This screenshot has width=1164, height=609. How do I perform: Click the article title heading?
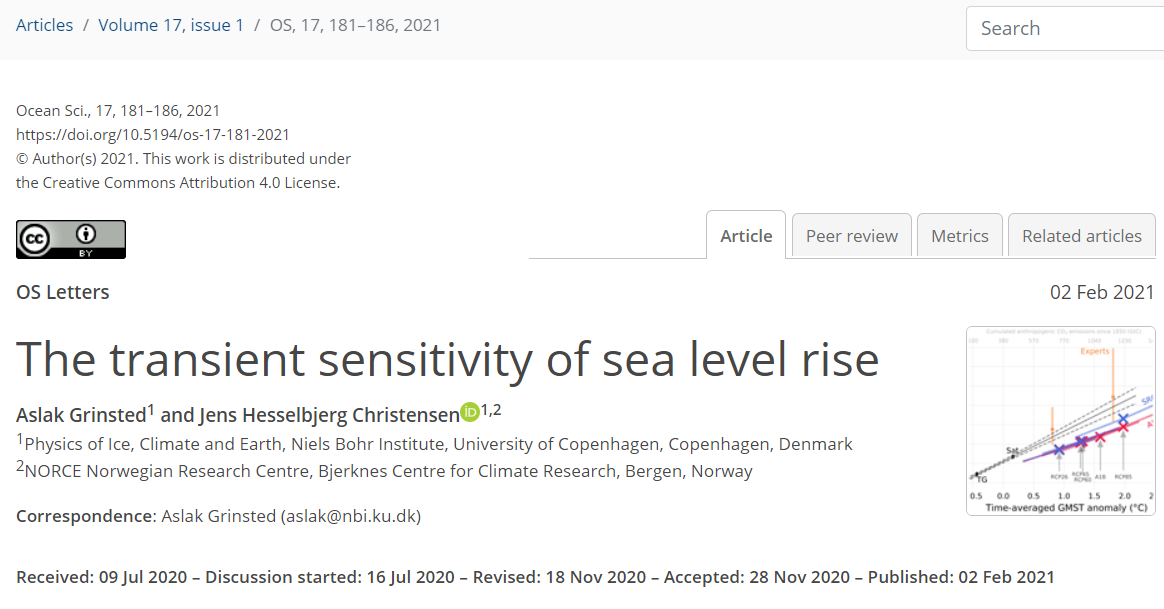[447, 358]
